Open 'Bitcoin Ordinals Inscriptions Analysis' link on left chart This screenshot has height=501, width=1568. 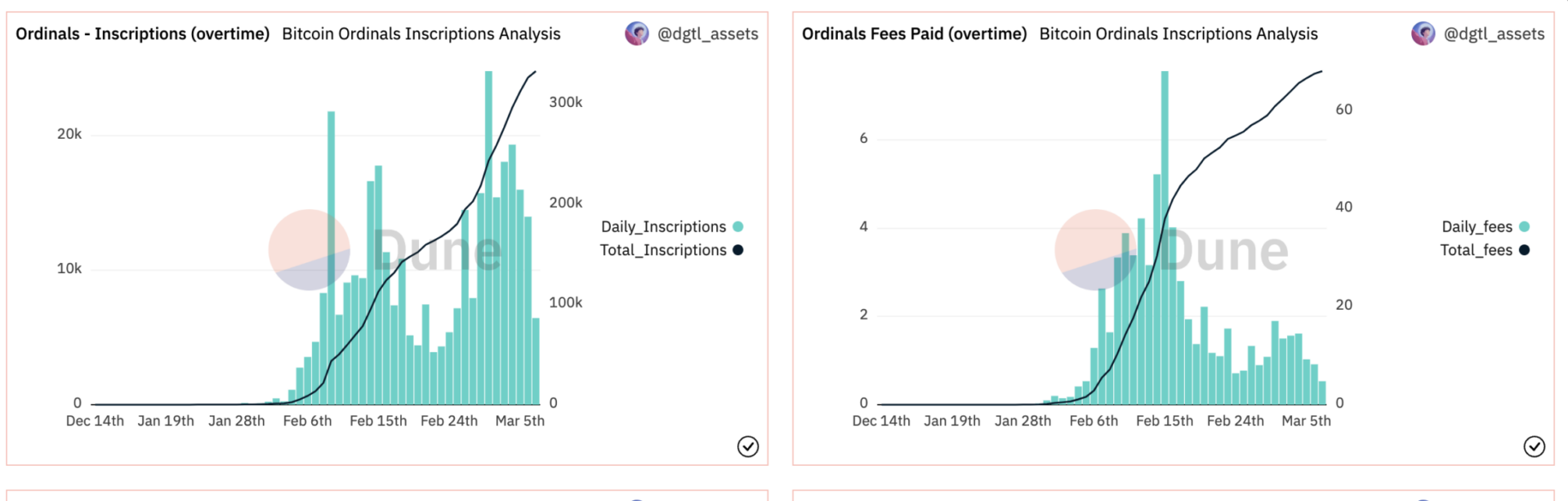[x=421, y=34]
